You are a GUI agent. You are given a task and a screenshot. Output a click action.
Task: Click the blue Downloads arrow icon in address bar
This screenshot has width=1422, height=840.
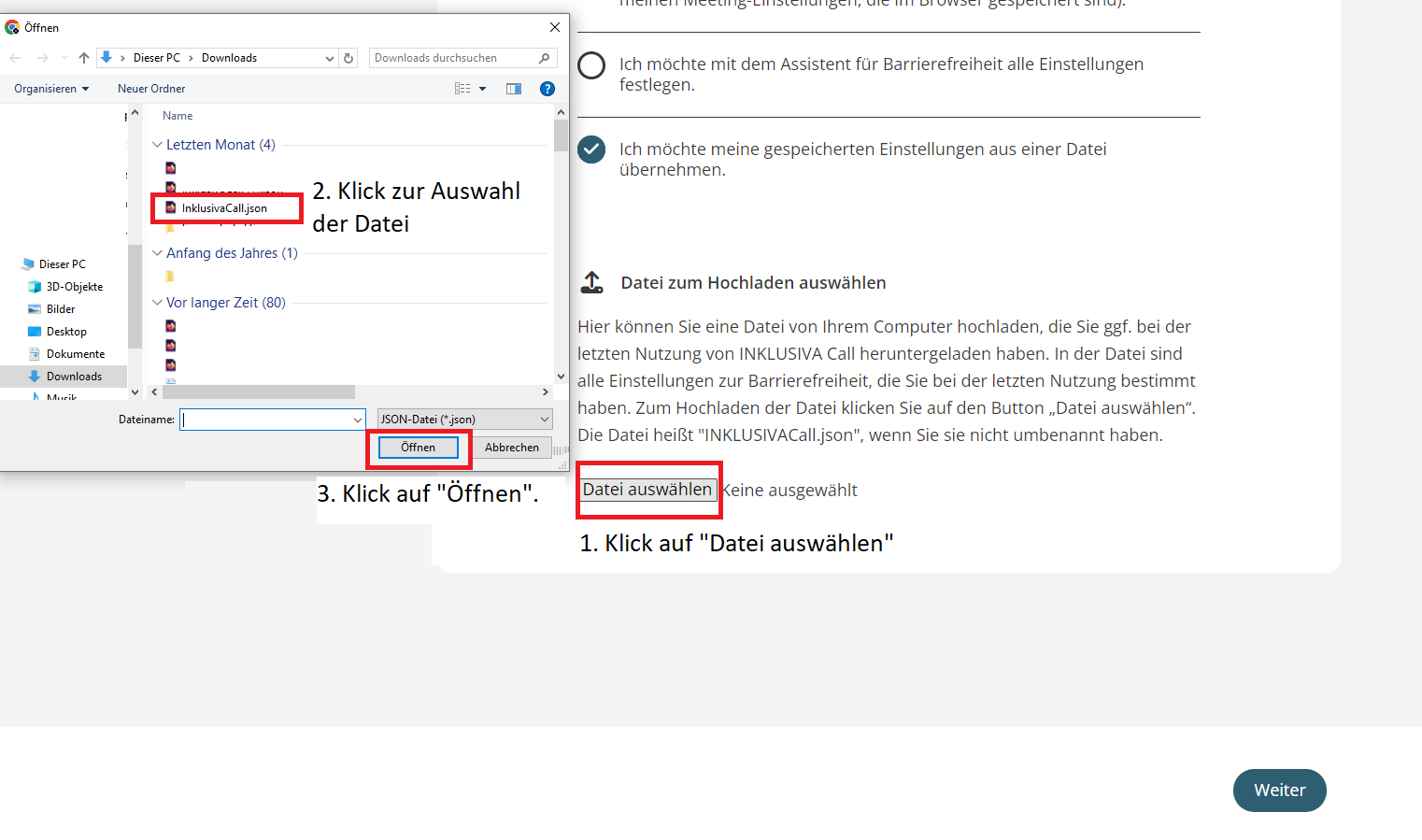(107, 58)
